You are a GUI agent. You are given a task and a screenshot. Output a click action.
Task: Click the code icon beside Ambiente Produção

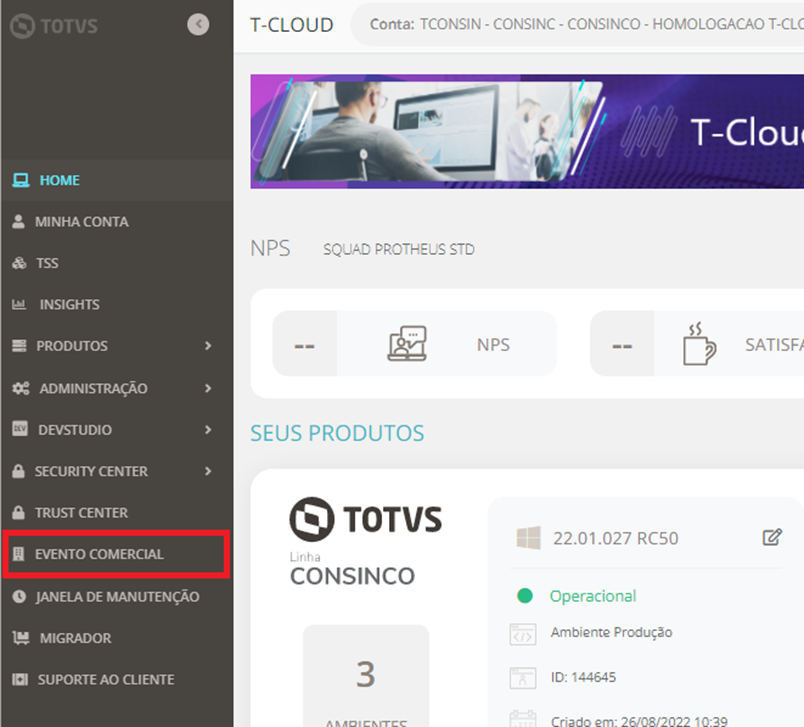[522, 634]
